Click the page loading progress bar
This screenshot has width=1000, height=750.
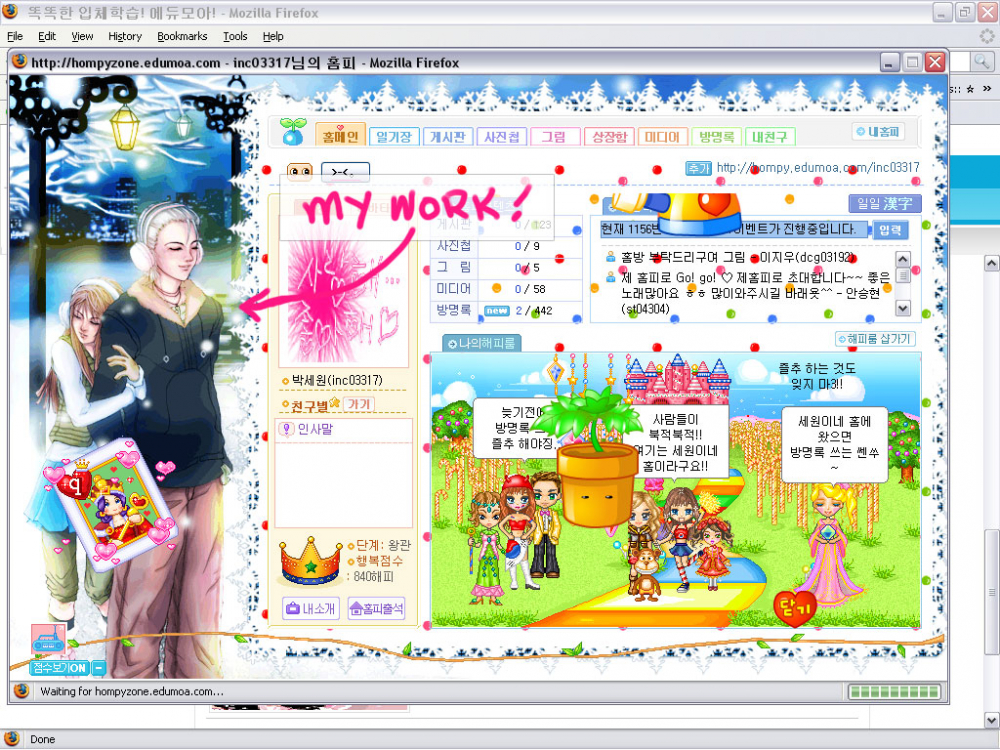pyautogui.click(x=893, y=692)
